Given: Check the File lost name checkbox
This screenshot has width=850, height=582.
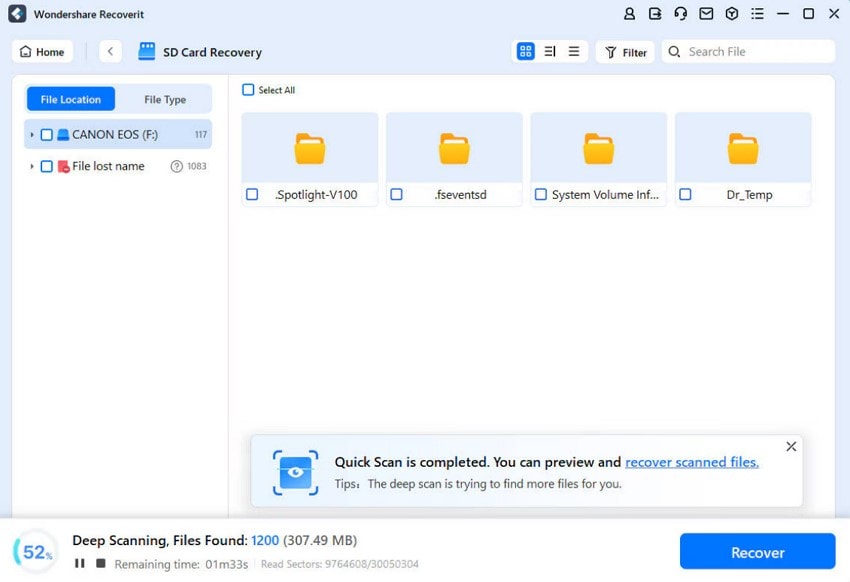Looking at the screenshot, I should pos(47,166).
